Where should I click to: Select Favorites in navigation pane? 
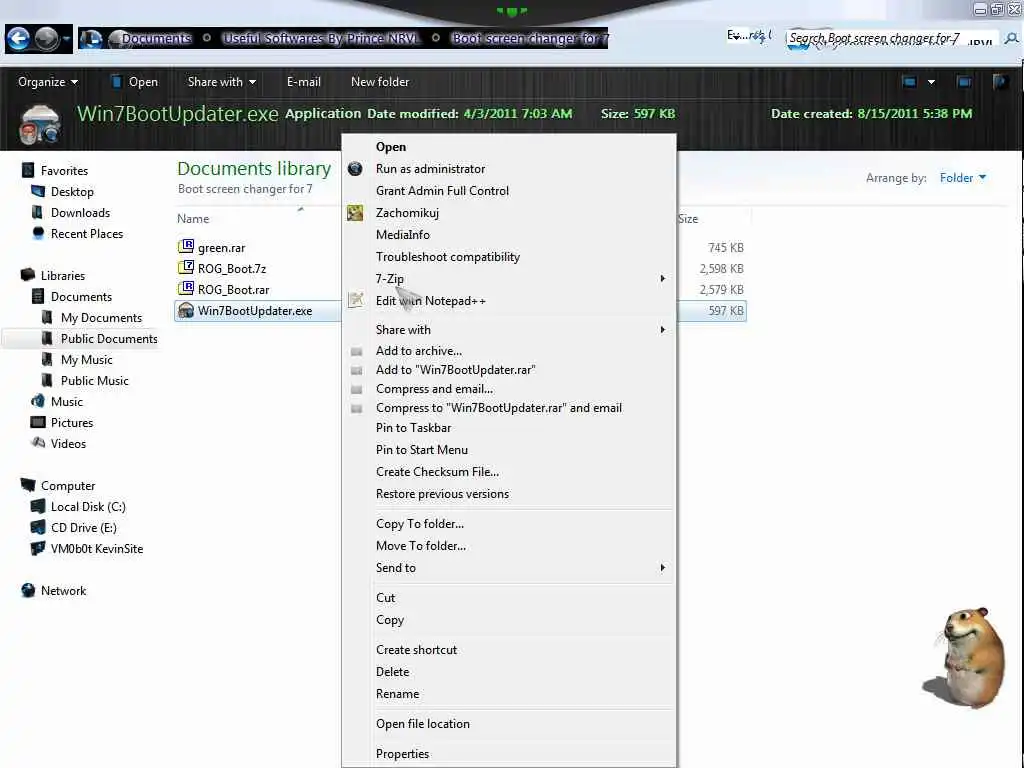coord(64,170)
